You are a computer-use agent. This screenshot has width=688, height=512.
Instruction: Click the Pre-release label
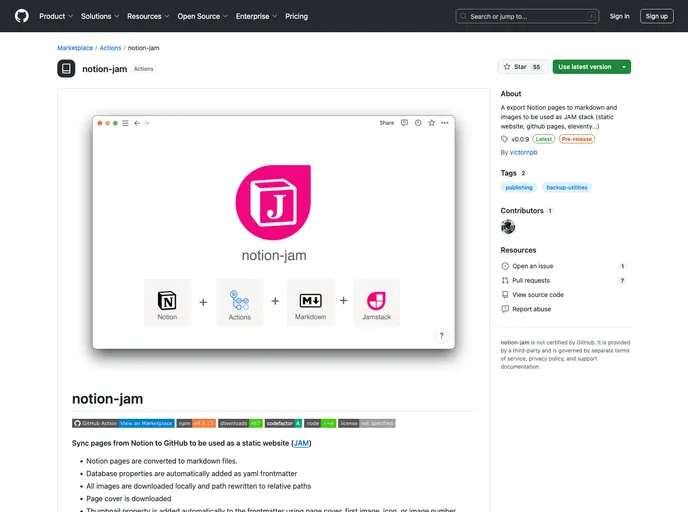click(x=577, y=139)
